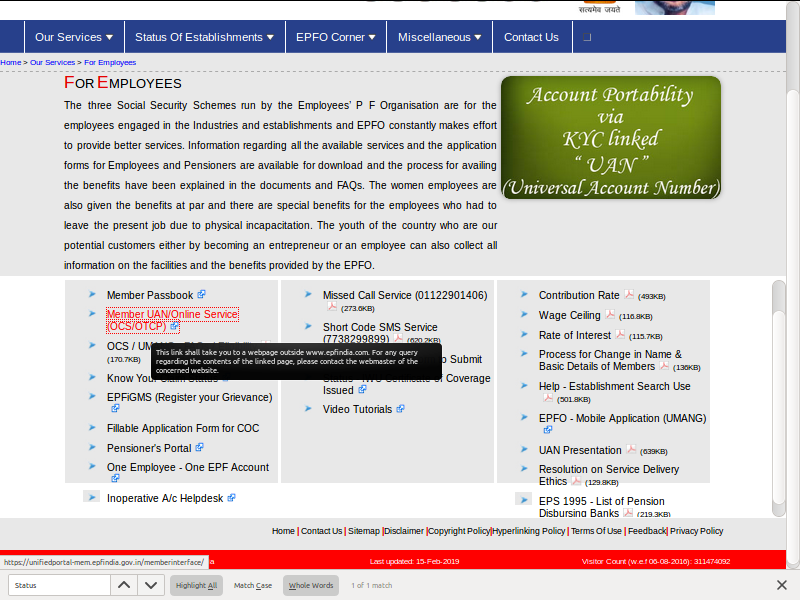The width and height of the screenshot is (800, 600).
Task: Click external link icon after Video Tutorials
Action: click(x=400, y=408)
